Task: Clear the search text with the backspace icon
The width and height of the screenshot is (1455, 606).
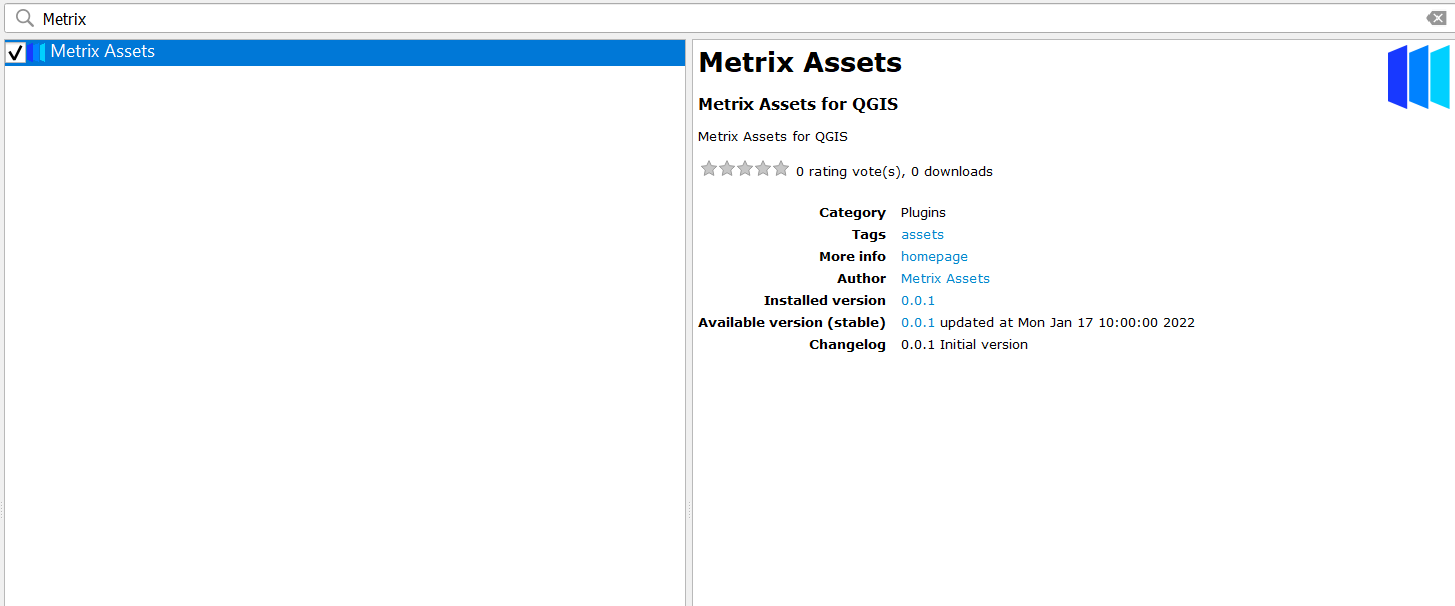Action: click(x=1435, y=18)
